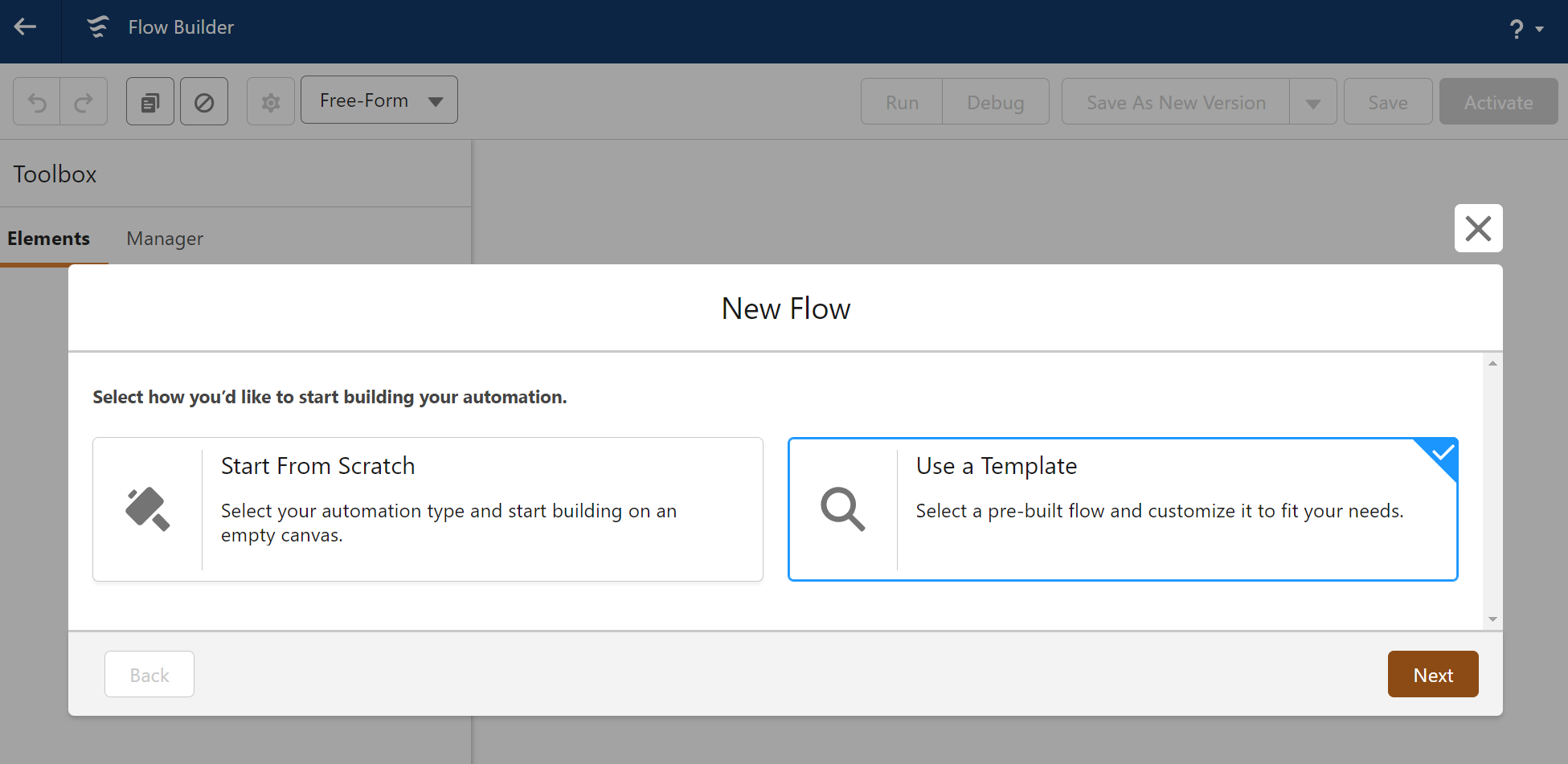Open the help question mark menu
The image size is (1568, 764).
pyautogui.click(x=1525, y=29)
